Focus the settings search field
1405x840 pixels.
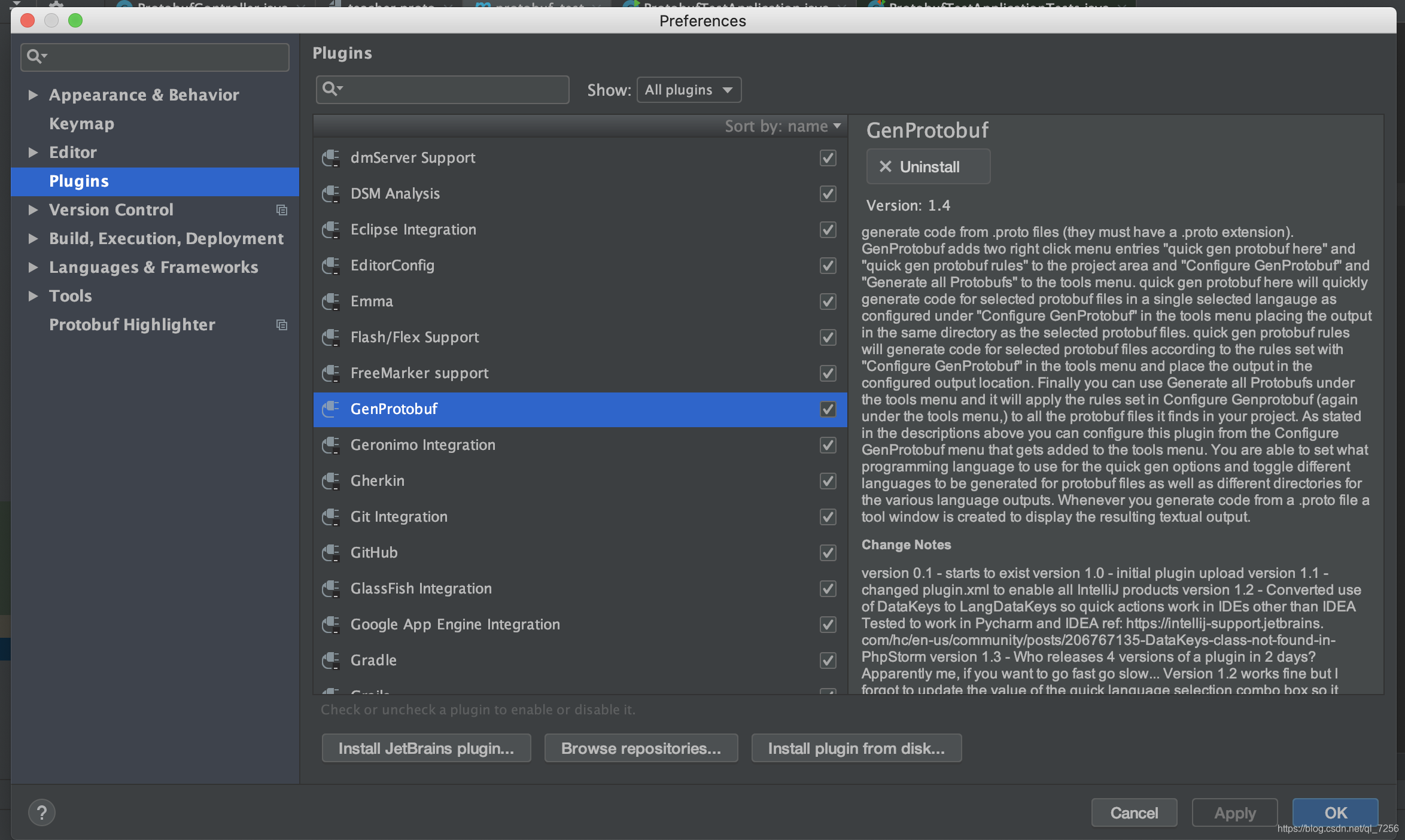coord(155,57)
